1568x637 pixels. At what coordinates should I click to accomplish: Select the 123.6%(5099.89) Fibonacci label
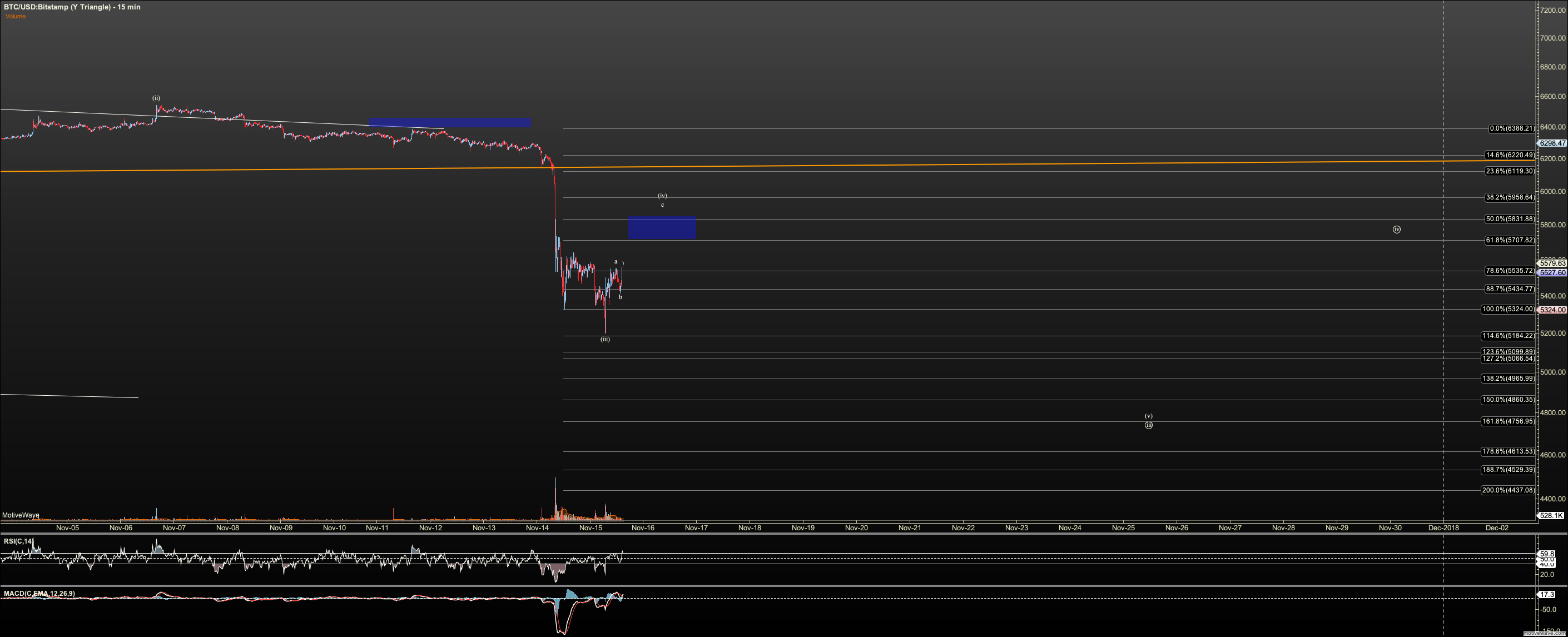[1508, 352]
